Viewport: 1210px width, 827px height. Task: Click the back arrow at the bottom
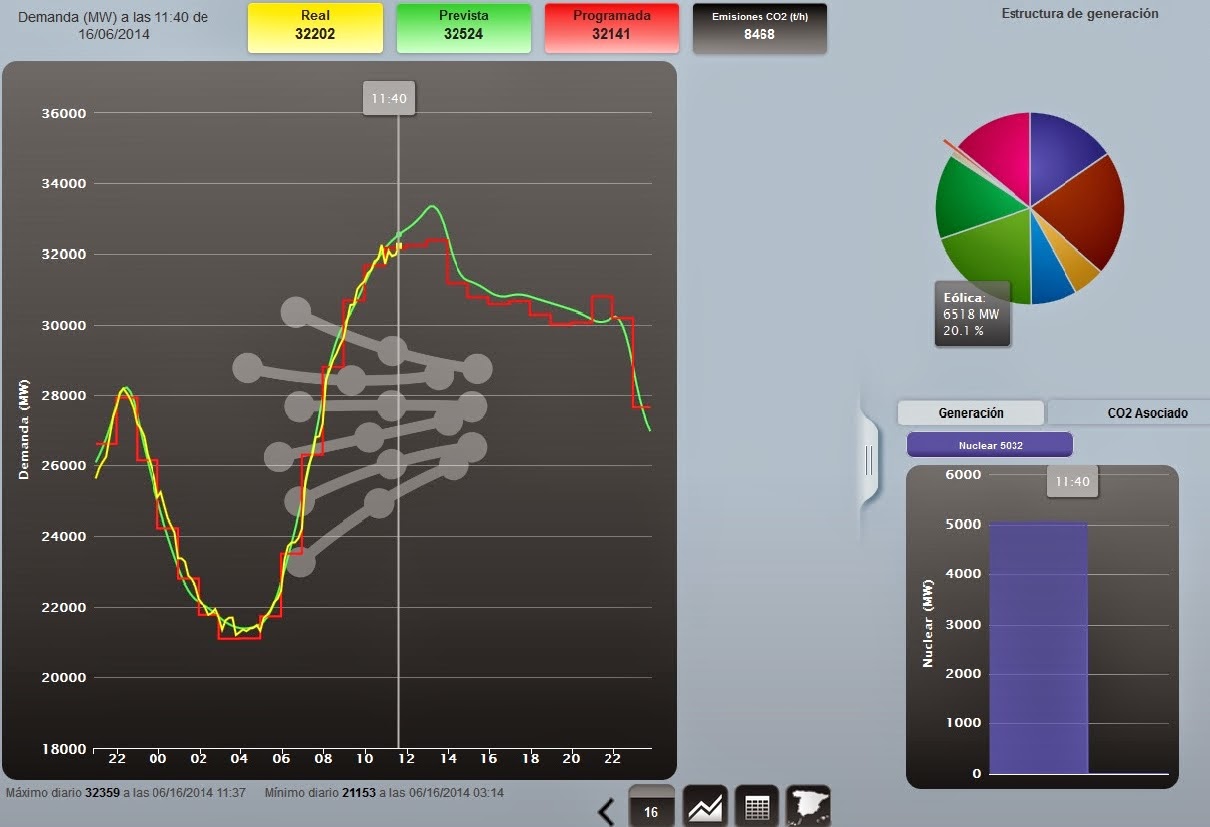pyautogui.click(x=606, y=811)
